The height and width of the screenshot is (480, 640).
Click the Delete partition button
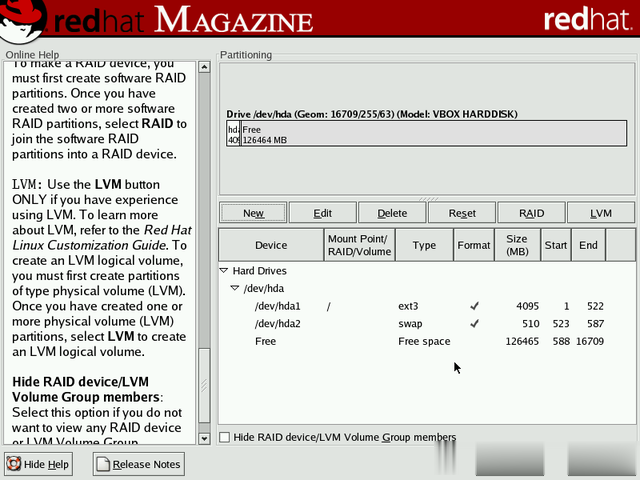coord(392,213)
